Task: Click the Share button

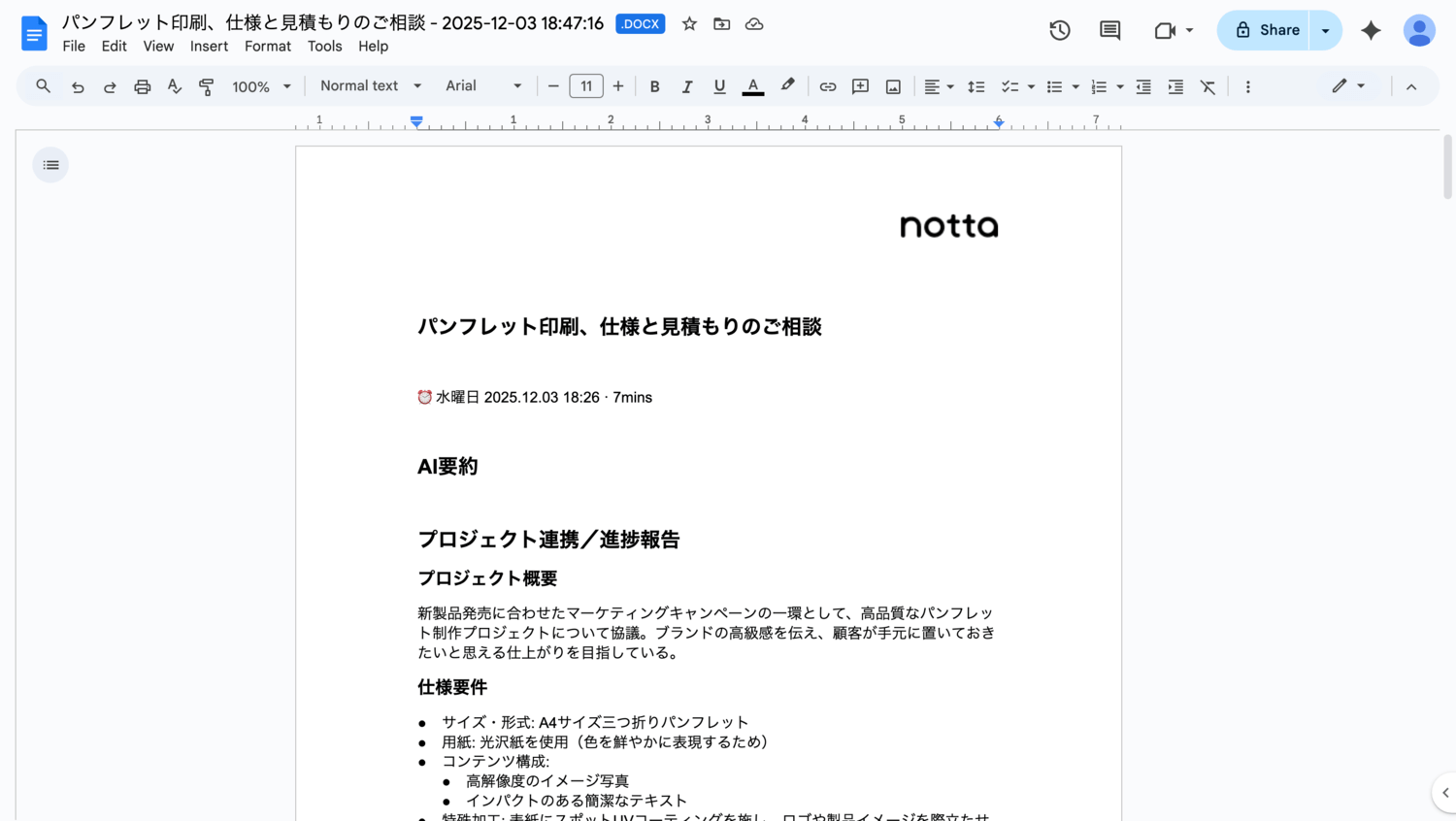Action: click(1264, 30)
